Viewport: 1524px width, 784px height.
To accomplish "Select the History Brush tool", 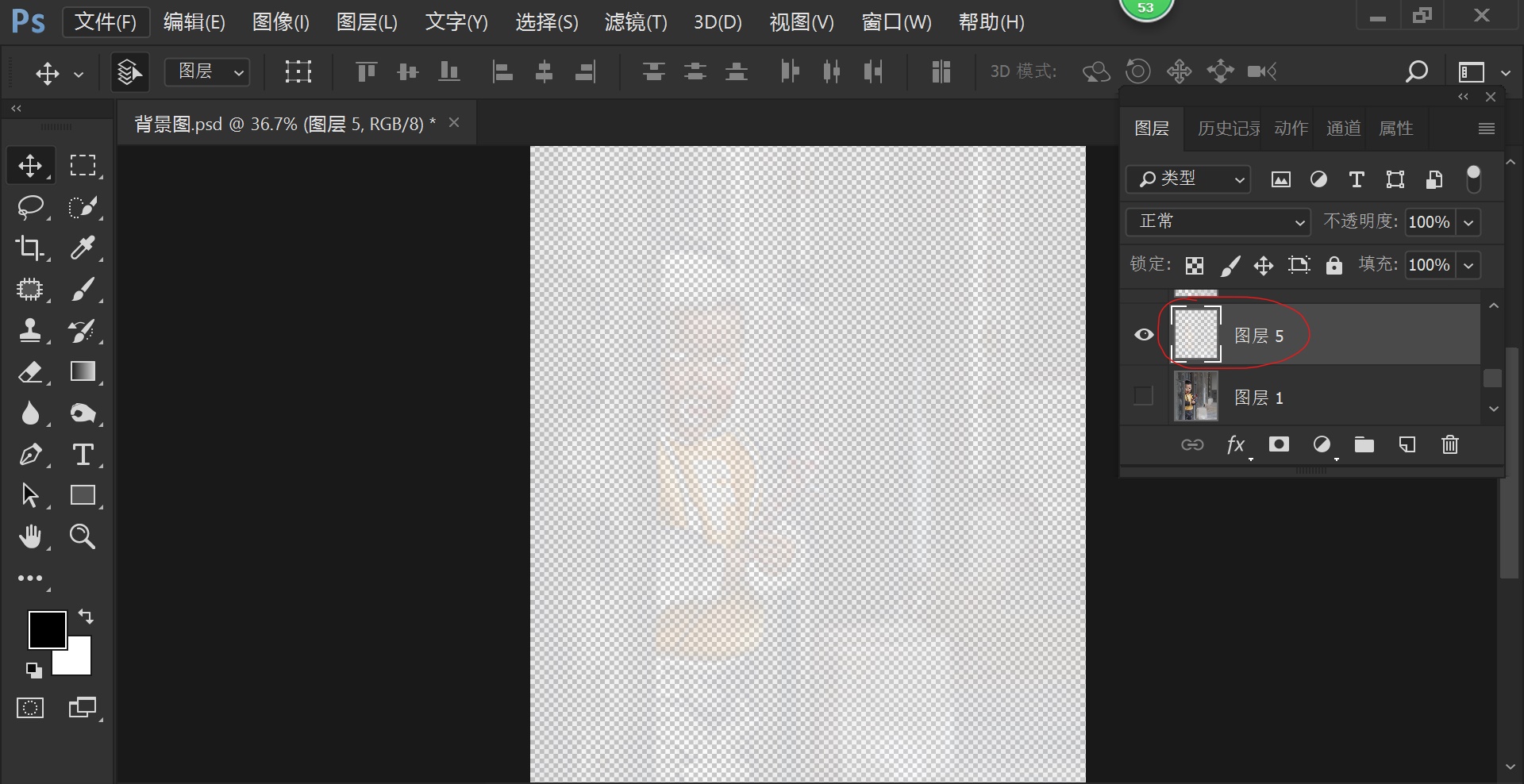I will [x=83, y=331].
